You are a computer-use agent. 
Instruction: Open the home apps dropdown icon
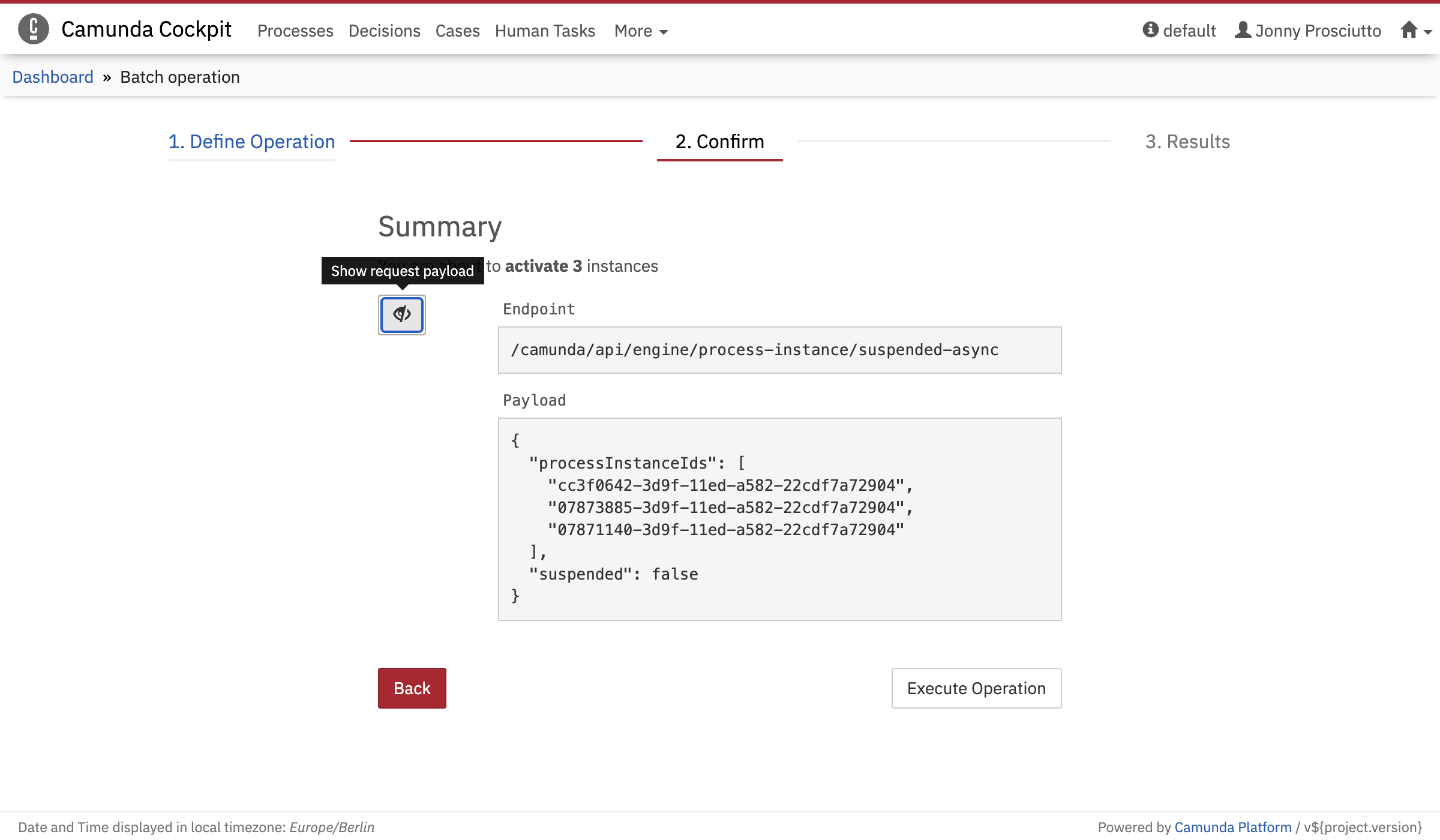(x=1415, y=30)
